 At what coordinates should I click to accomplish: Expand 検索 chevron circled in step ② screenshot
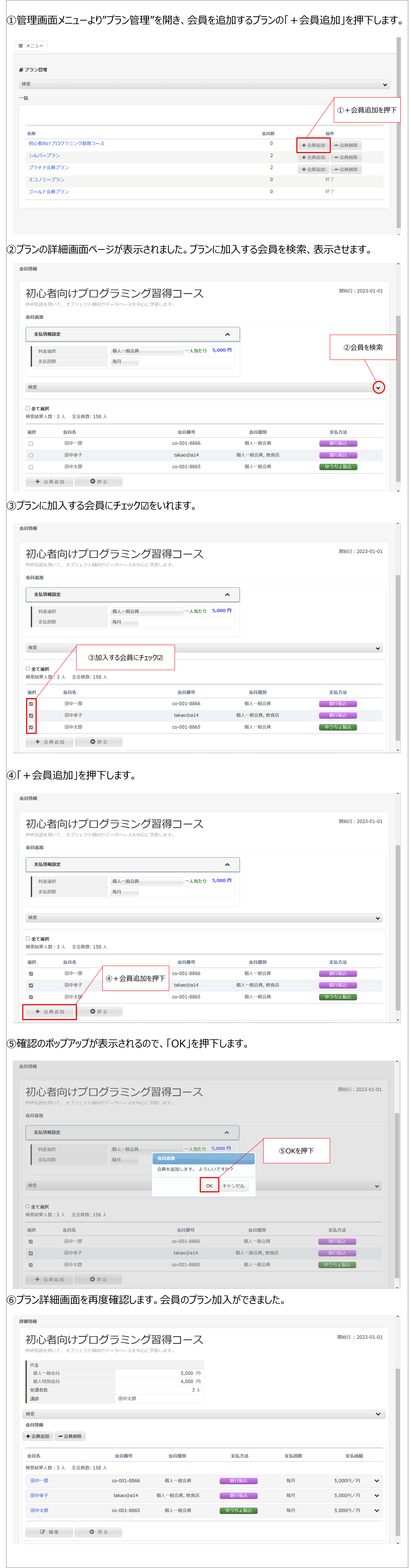(x=378, y=388)
